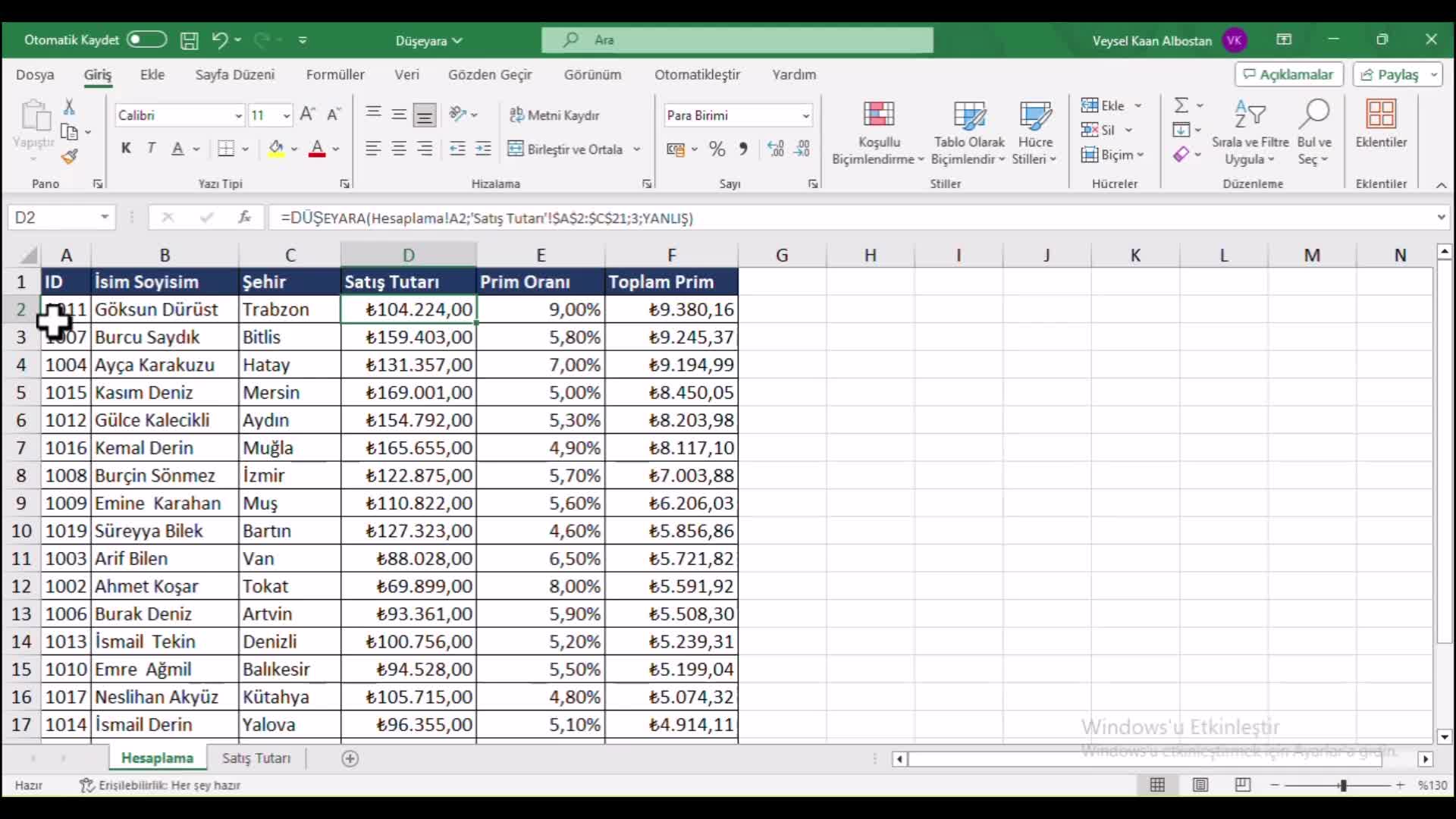Click the zoom slider handle
This screenshot has width=1456, height=819.
[1342, 786]
